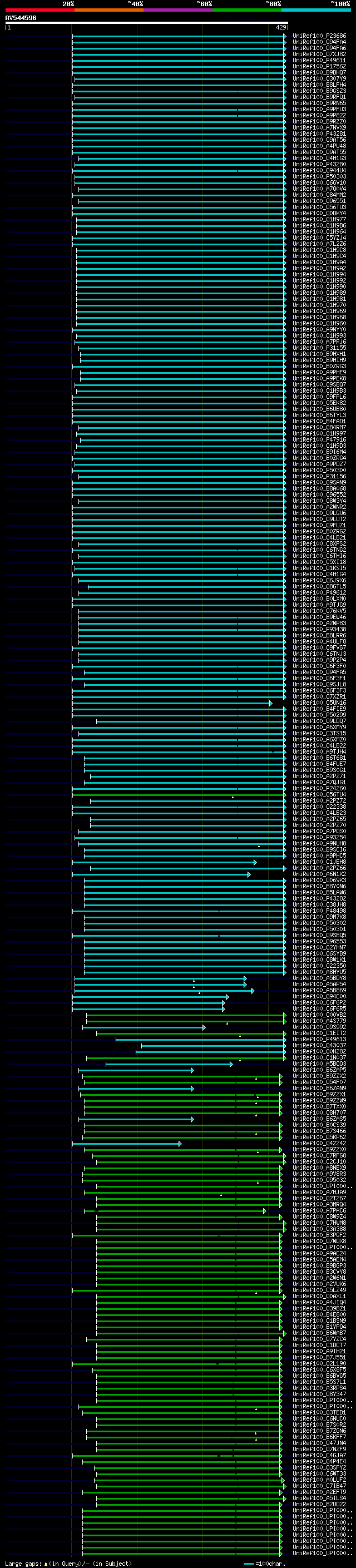Open hit UniRef100_Q307Y9
Image resolution: width=356 pixels, height=1568 pixels.
(319, 78)
